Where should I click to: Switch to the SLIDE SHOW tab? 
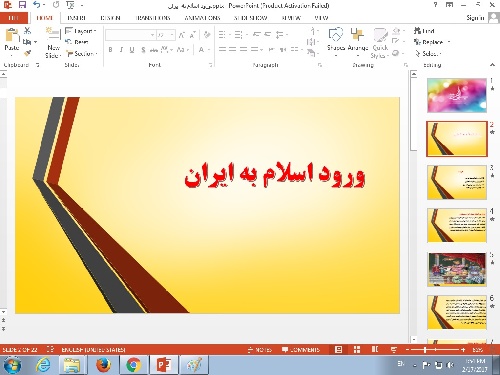coord(250,18)
